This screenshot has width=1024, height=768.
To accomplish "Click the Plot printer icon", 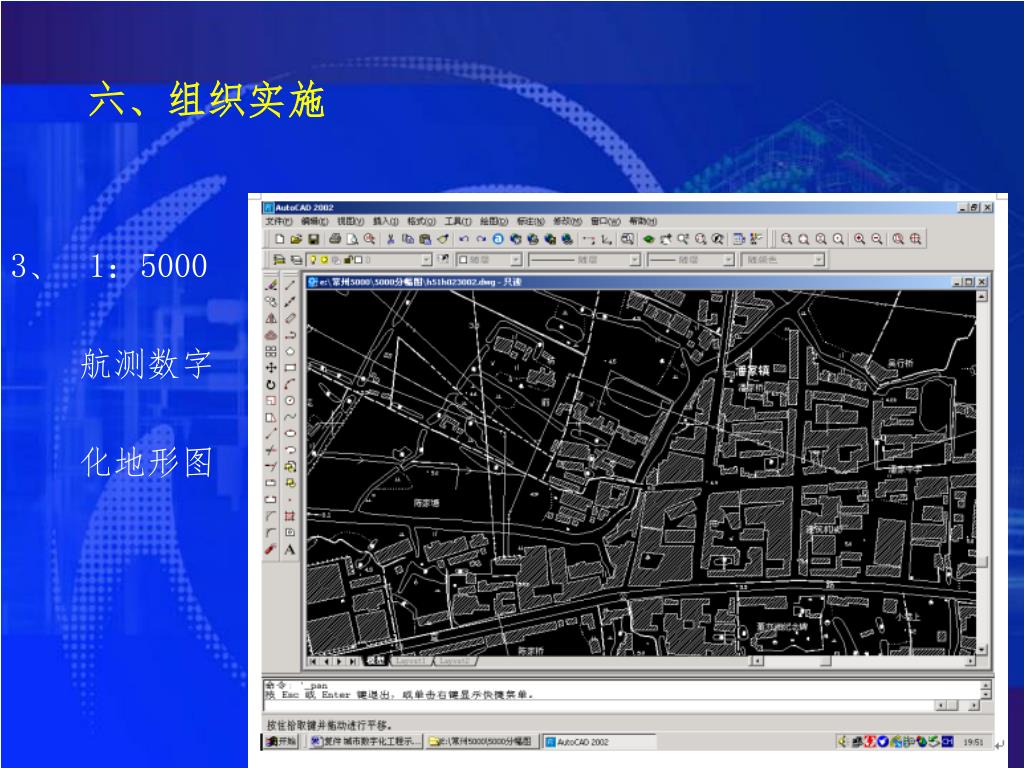I will click(335, 240).
